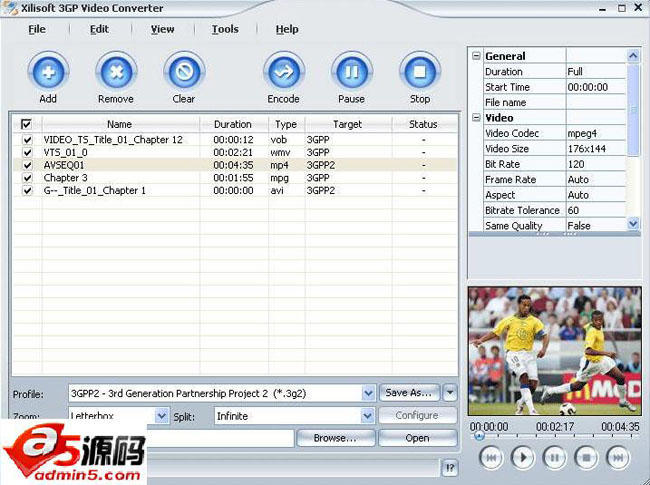The width and height of the screenshot is (650, 485).
Task: Start conversion with the Encode button
Action: (x=284, y=72)
